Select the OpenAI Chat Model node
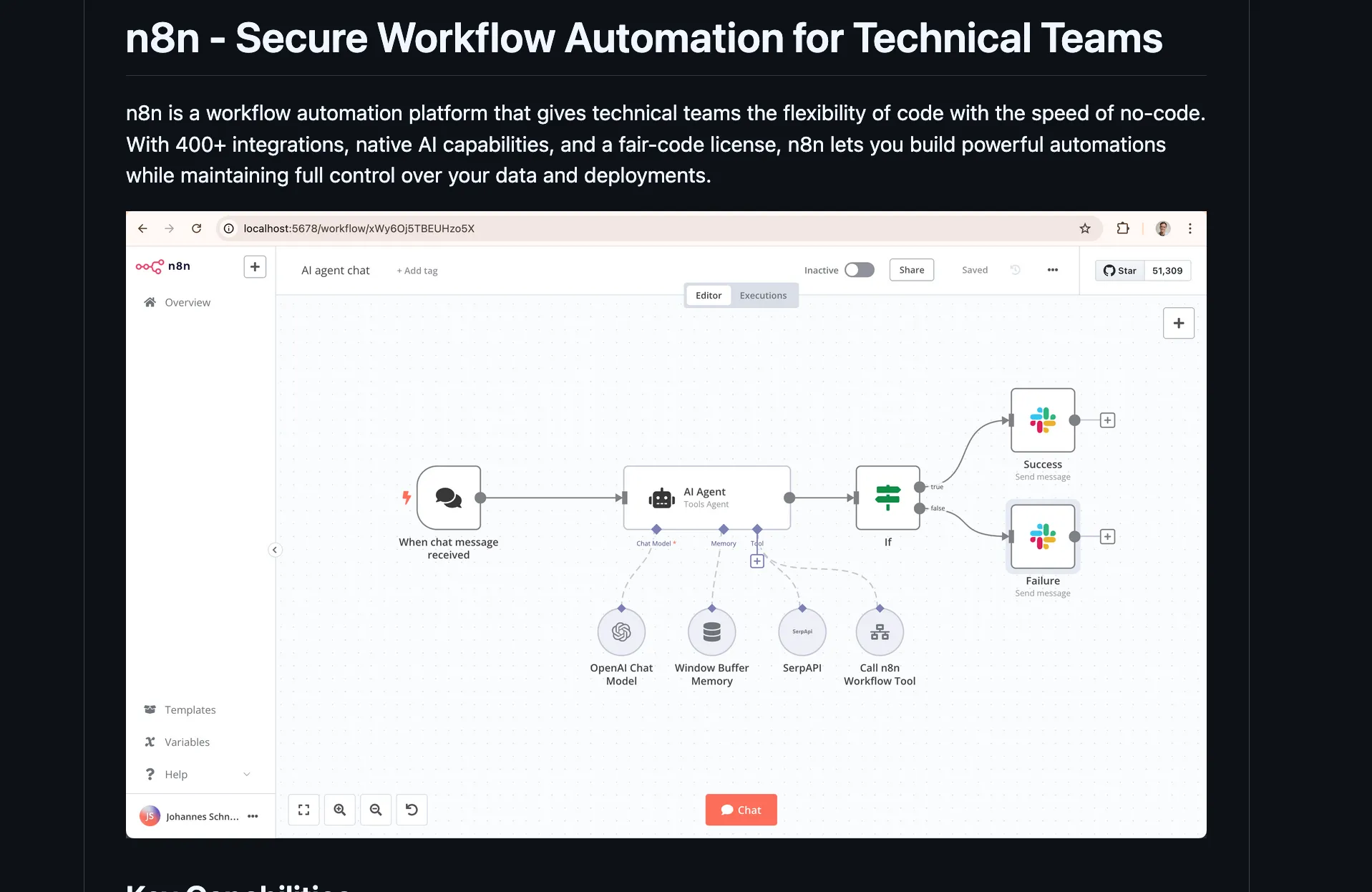The image size is (1372, 892). click(x=621, y=632)
